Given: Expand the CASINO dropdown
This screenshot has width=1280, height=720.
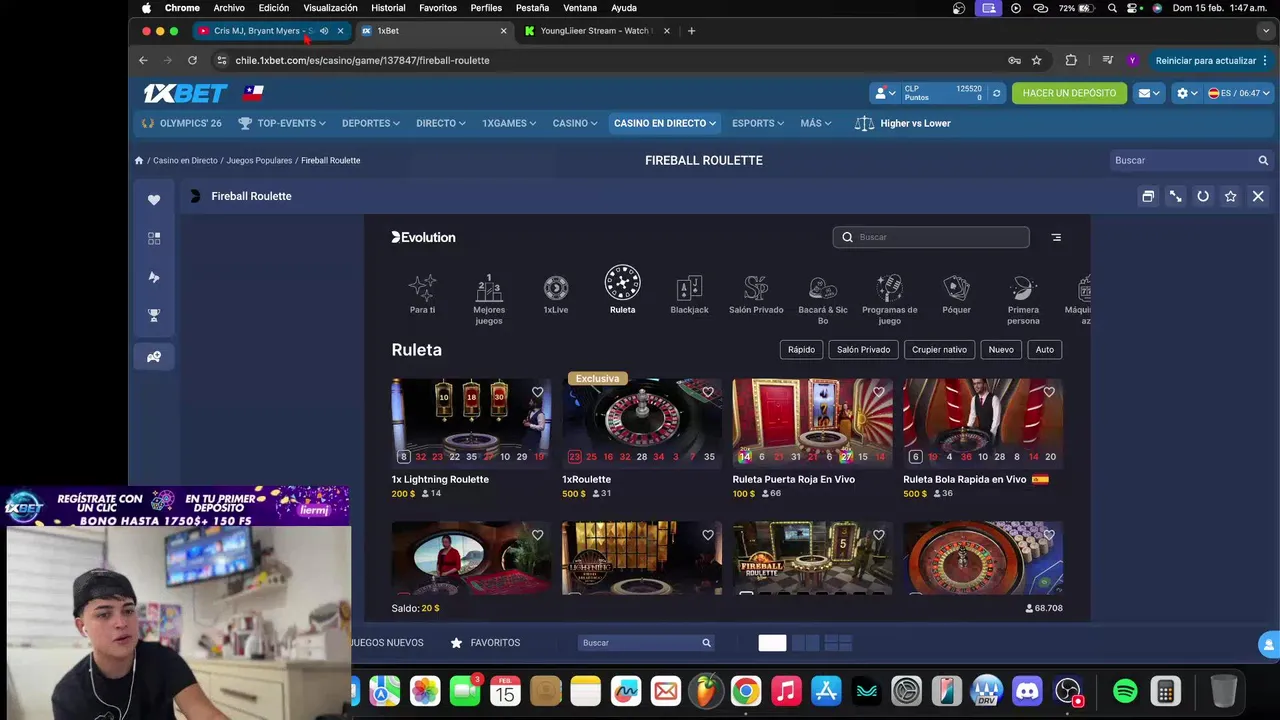Looking at the screenshot, I should pos(575,123).
